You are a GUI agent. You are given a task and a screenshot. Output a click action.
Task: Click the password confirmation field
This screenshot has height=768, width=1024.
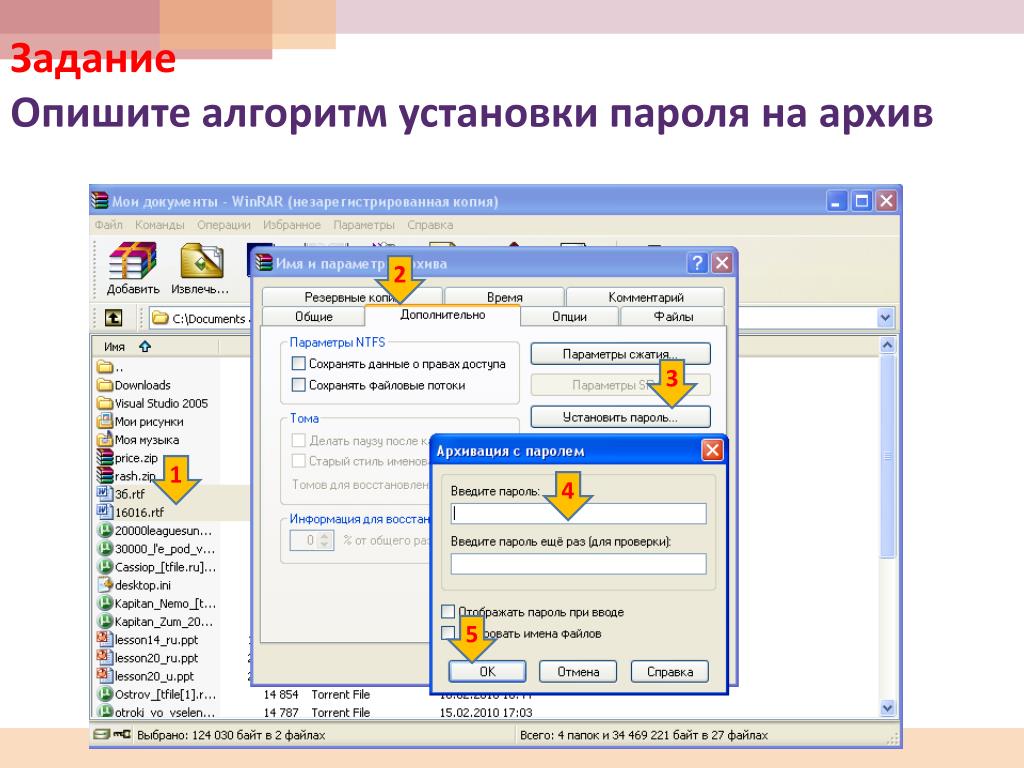pos(579,564)
